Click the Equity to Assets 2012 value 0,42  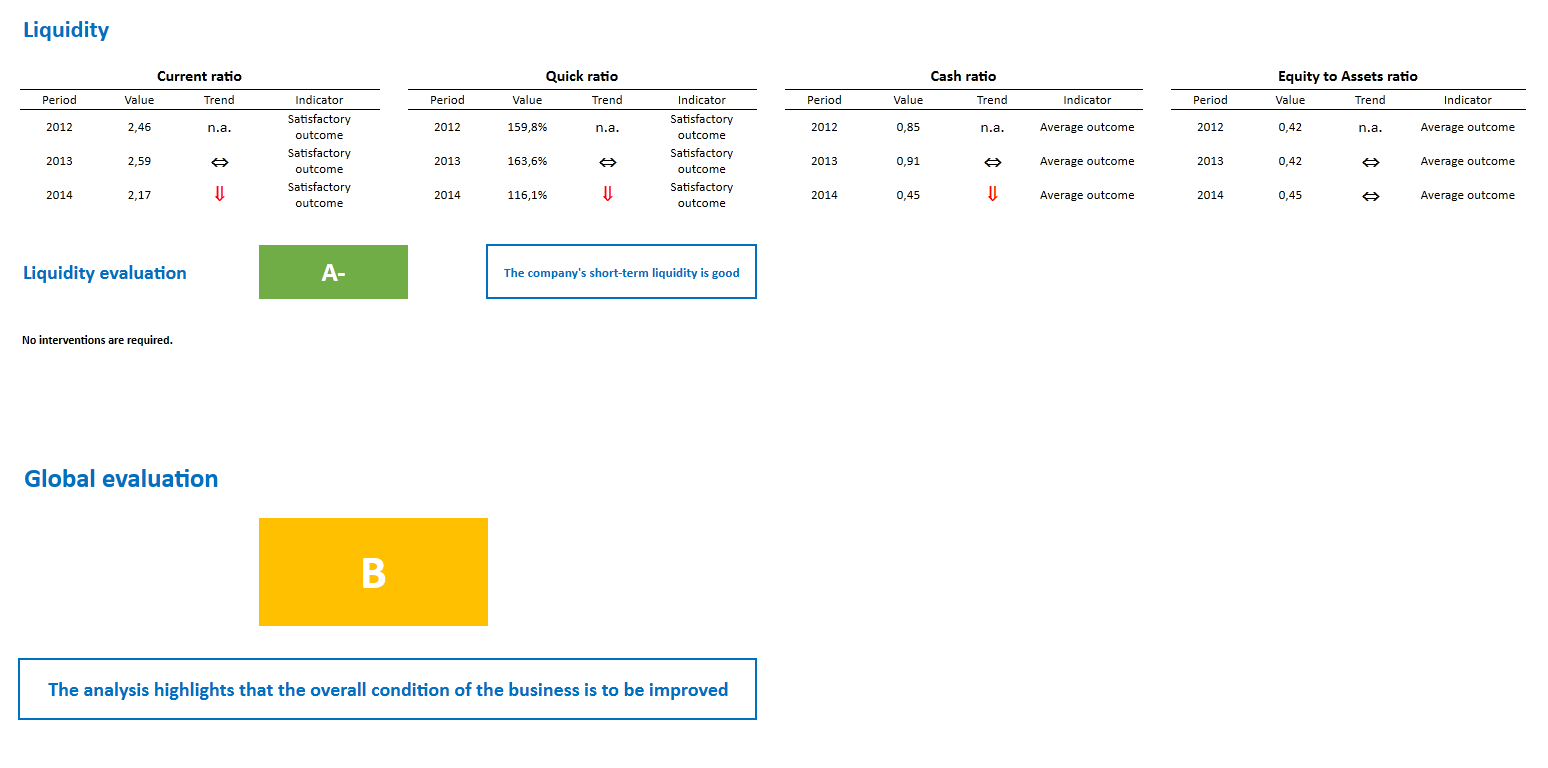[x=1290, y=127]
